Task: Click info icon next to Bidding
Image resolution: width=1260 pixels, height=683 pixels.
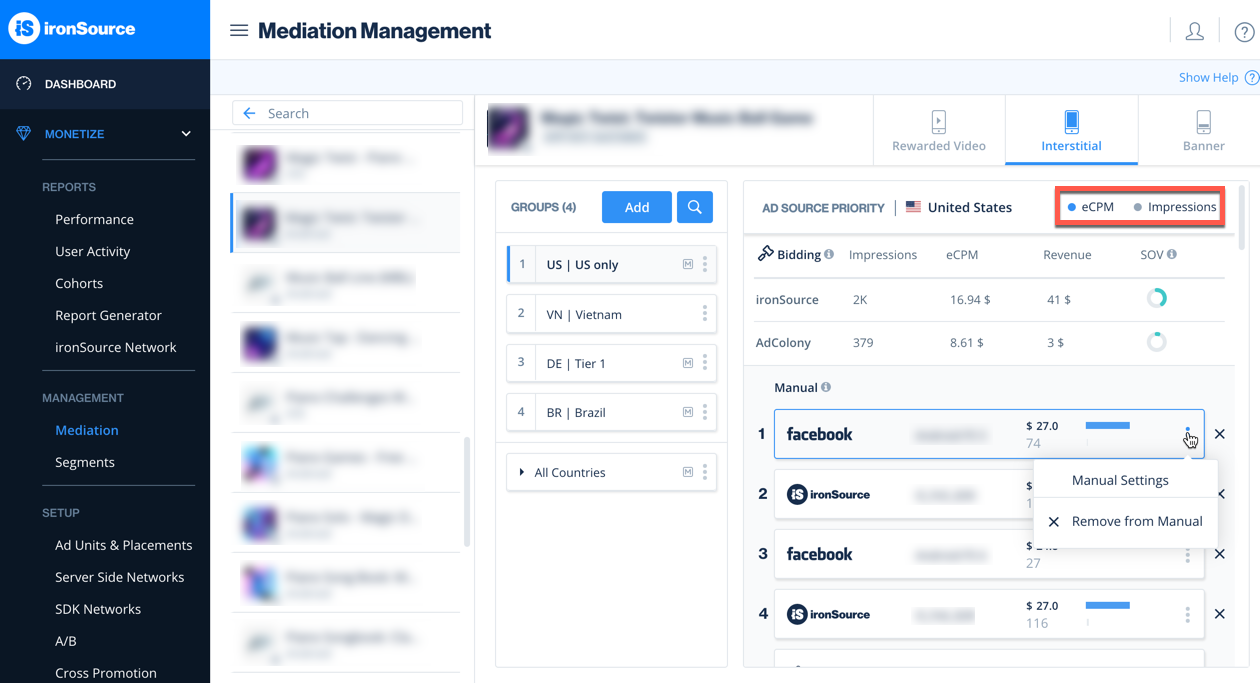Action: pos(829,255)
